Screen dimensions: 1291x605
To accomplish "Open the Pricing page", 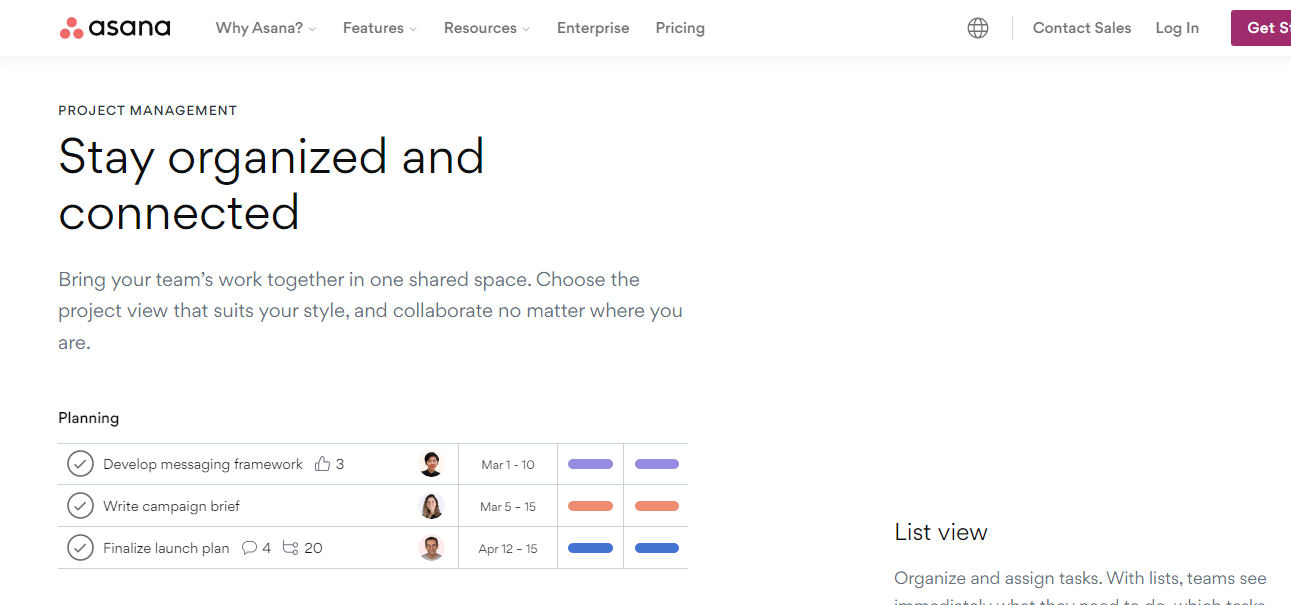I will tap(680, 28).
